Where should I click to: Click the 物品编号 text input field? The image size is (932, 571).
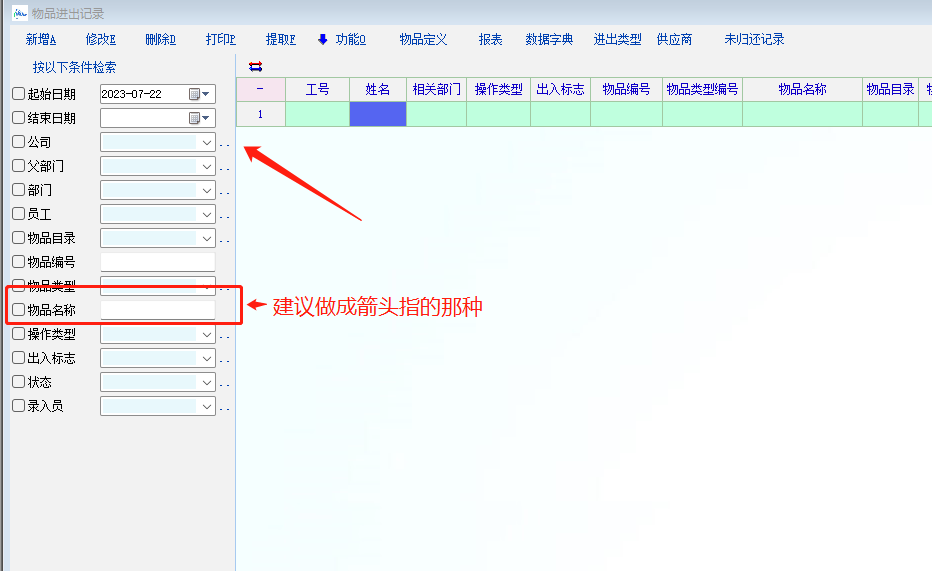pos(158,262)
